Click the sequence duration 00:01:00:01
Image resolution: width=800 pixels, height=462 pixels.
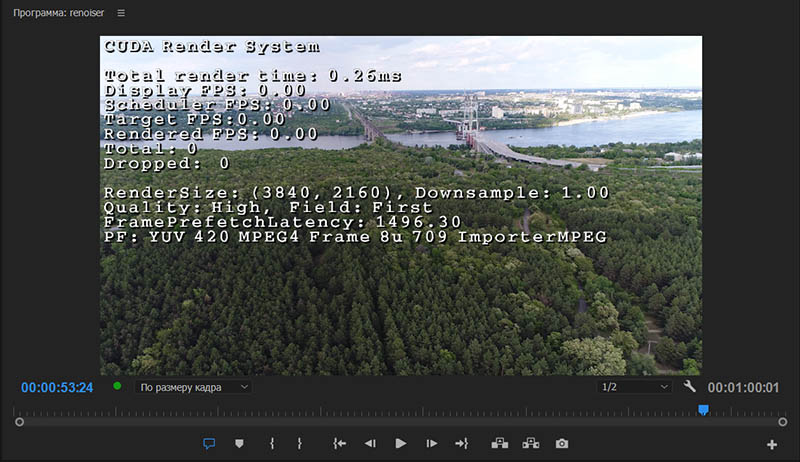click(x=743, y=388)
